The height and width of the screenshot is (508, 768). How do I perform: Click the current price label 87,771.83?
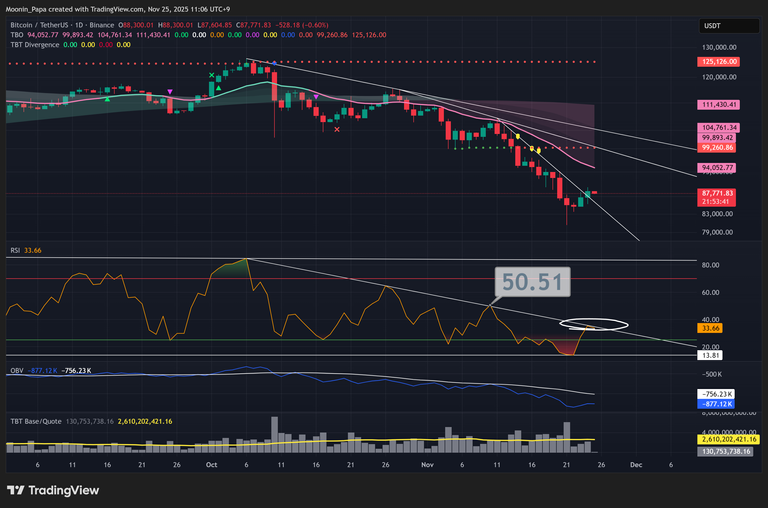[x=719, y=193]
